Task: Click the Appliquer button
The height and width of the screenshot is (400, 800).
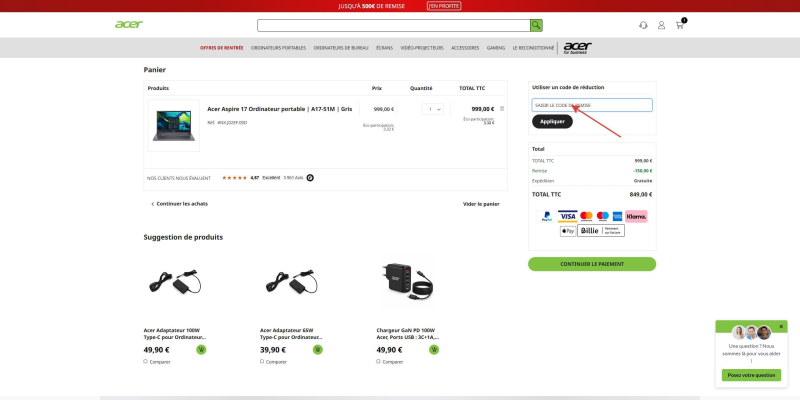Action: (552, 121)
